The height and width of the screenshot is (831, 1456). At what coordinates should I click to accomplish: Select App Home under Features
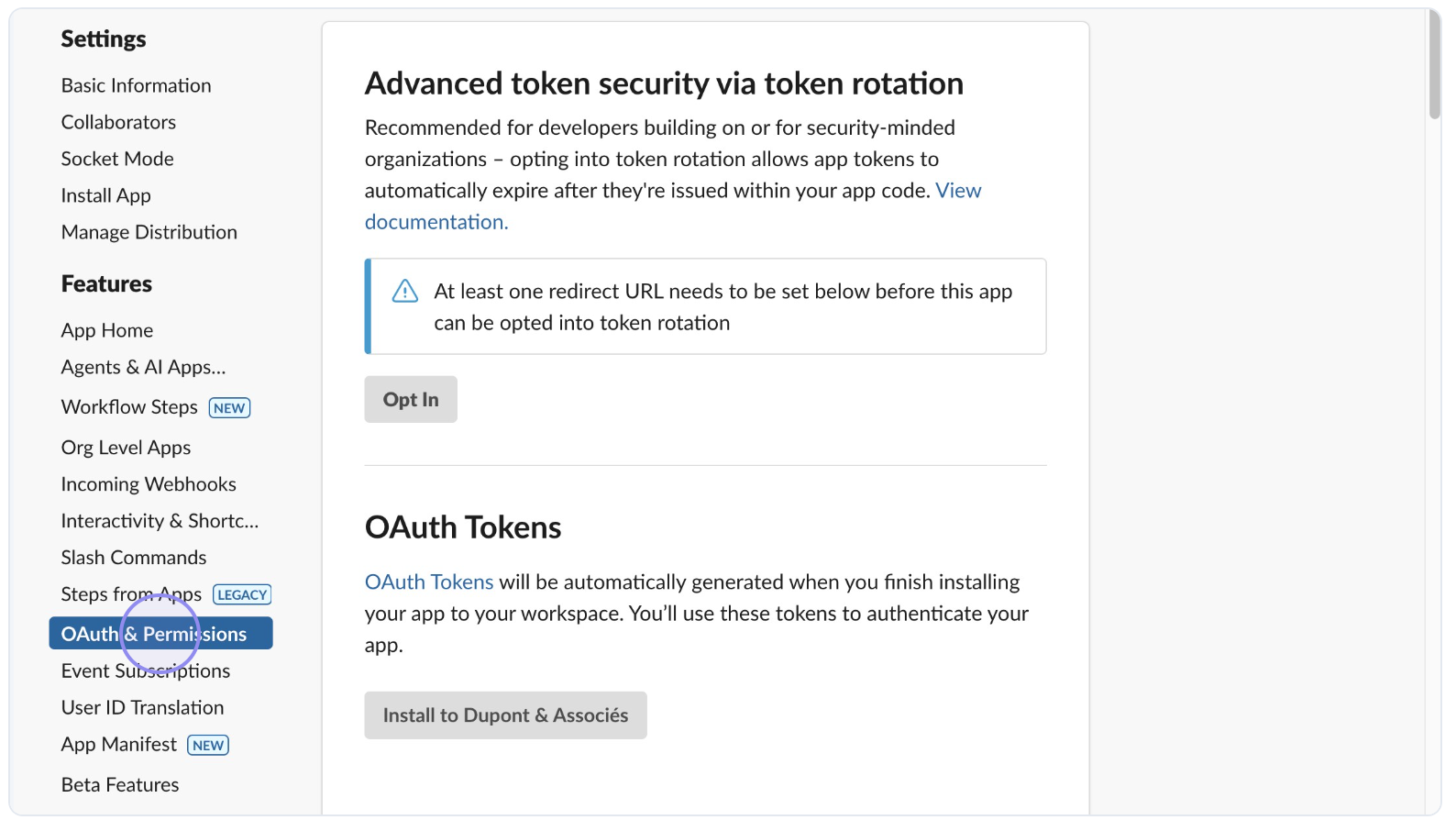(x=106, y=330)
